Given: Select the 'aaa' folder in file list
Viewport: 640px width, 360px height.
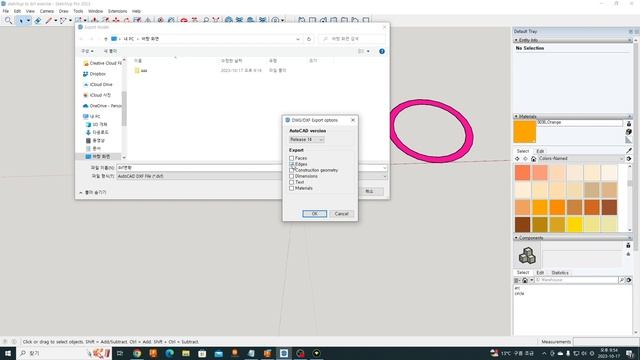Looking at the screenshot, I should click(x=141, y=71).
